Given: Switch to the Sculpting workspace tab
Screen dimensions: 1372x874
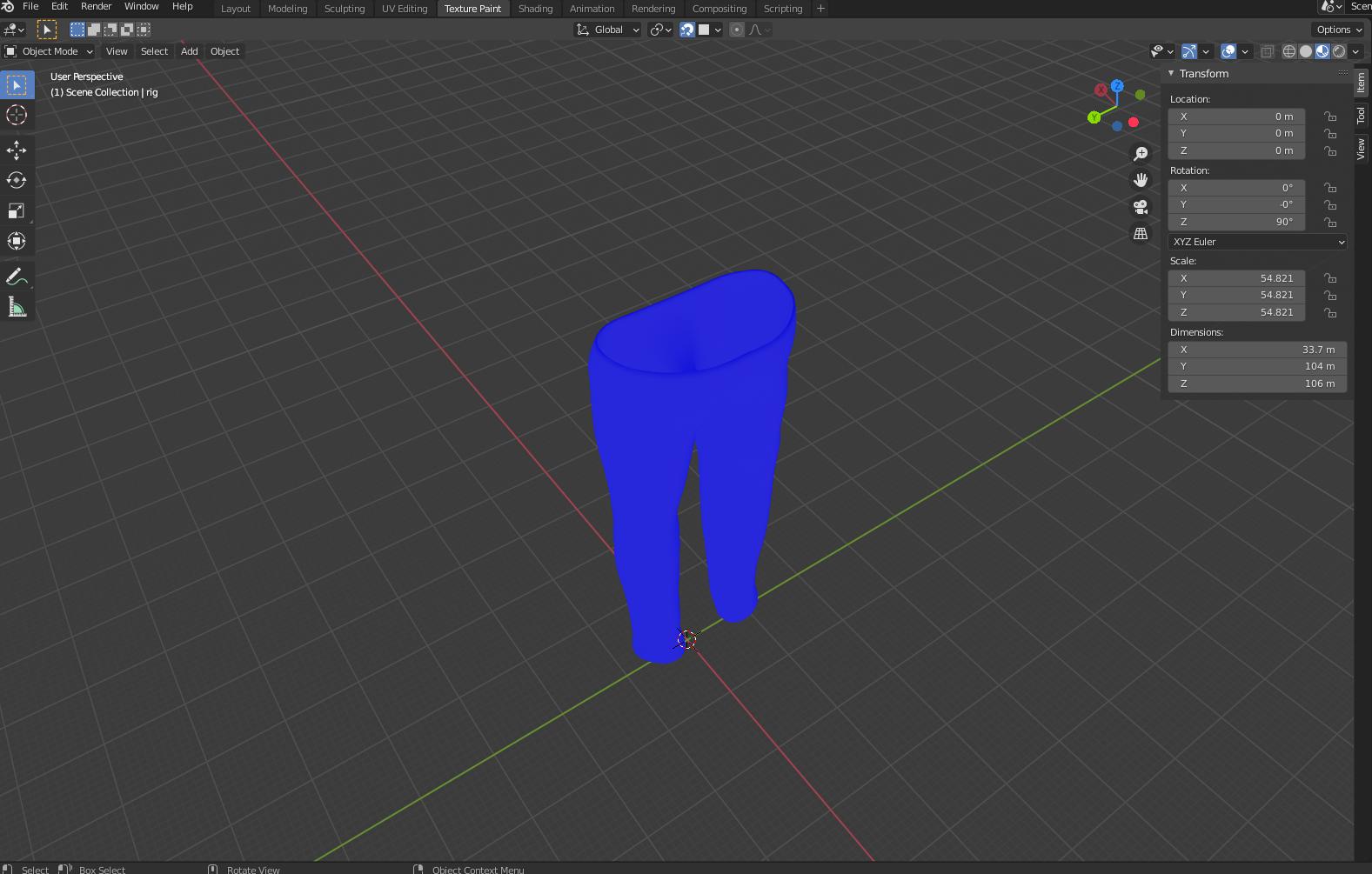Looking at the screenshot, I should [x=345, y=9].
